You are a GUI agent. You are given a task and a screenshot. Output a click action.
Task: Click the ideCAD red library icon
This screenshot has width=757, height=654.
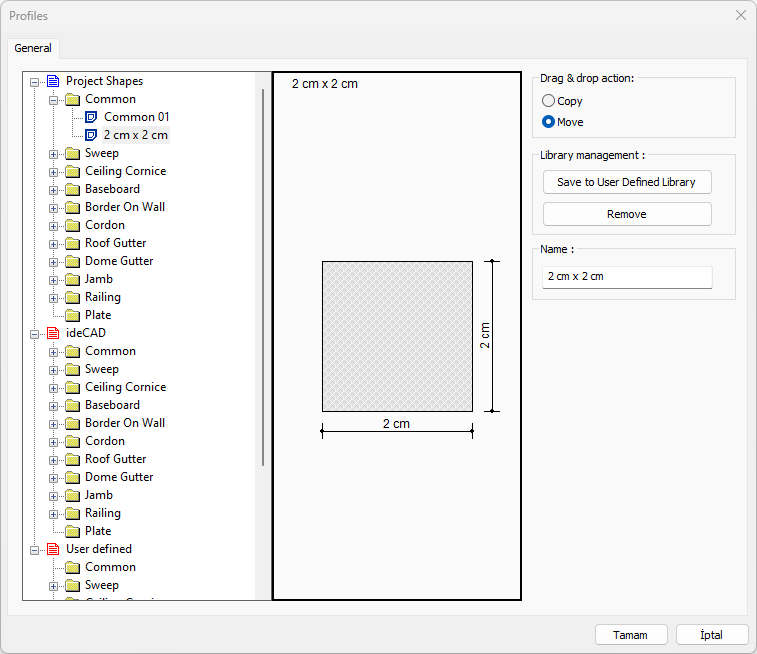tap(53, 333)
